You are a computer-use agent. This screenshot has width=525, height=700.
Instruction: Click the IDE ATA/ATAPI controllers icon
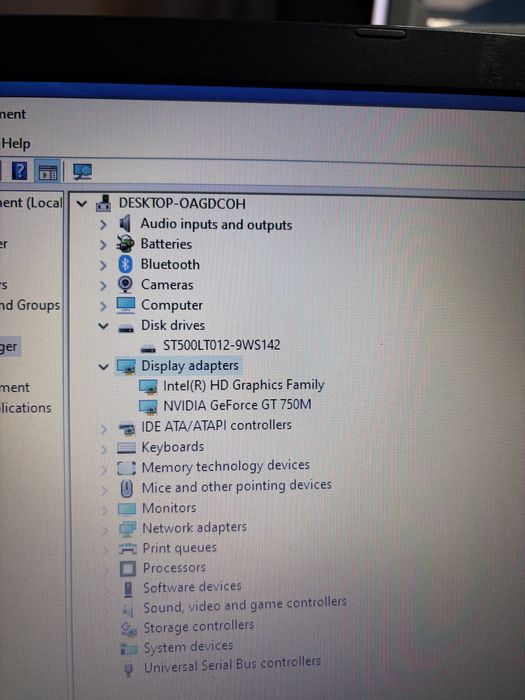click(x=127, y=429)
